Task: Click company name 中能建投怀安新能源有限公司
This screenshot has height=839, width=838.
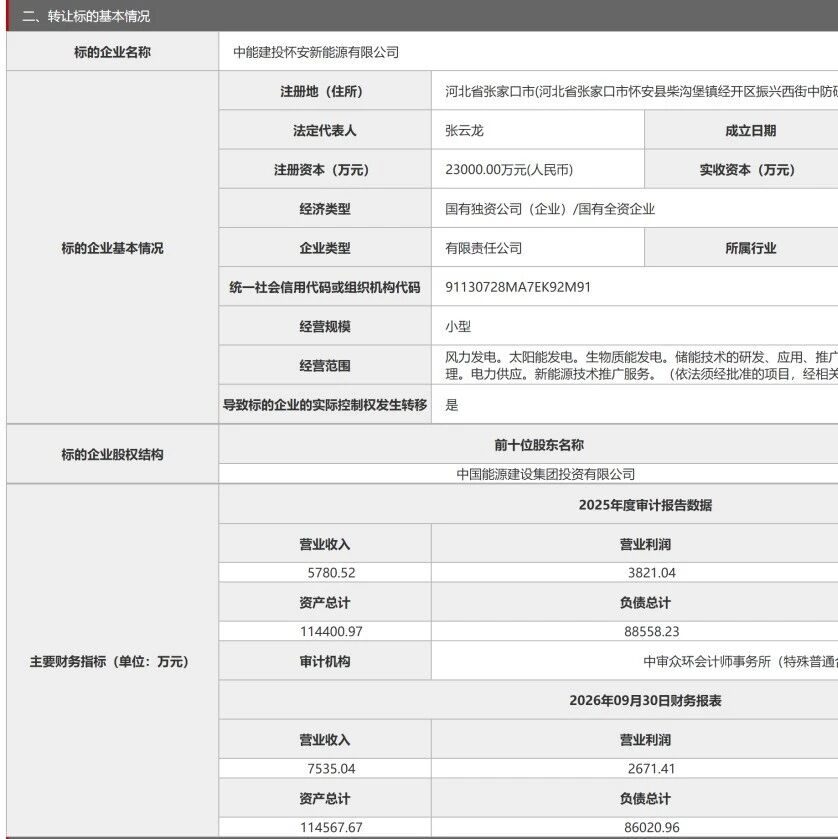Action: (x=316, y=52)
